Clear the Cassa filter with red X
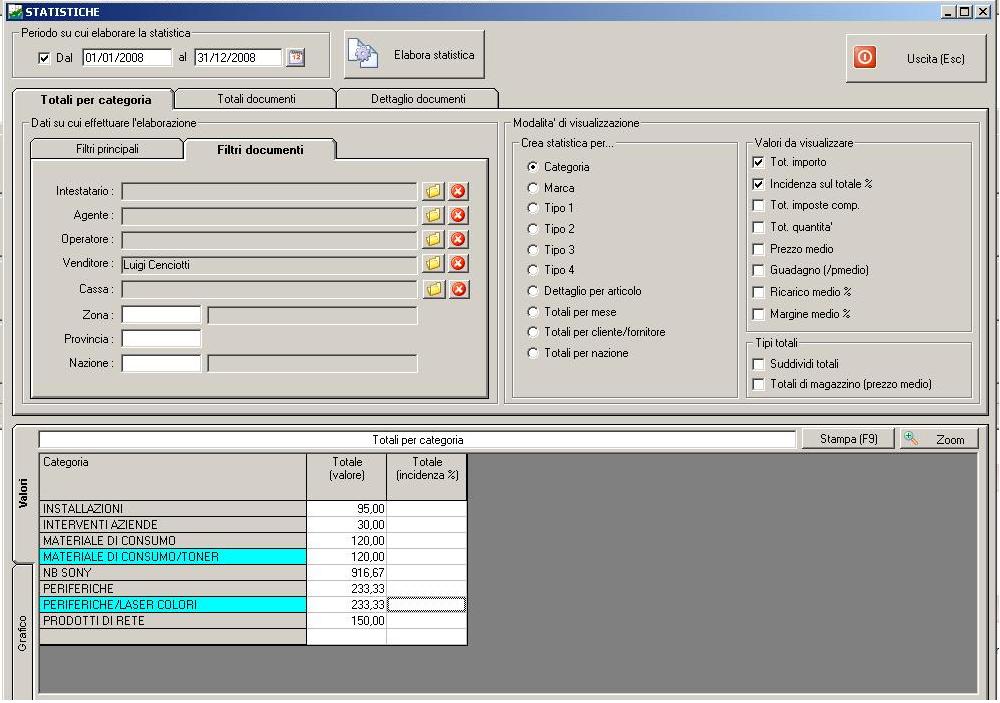This screenshot has width=1000, height=703. point(458,289)
